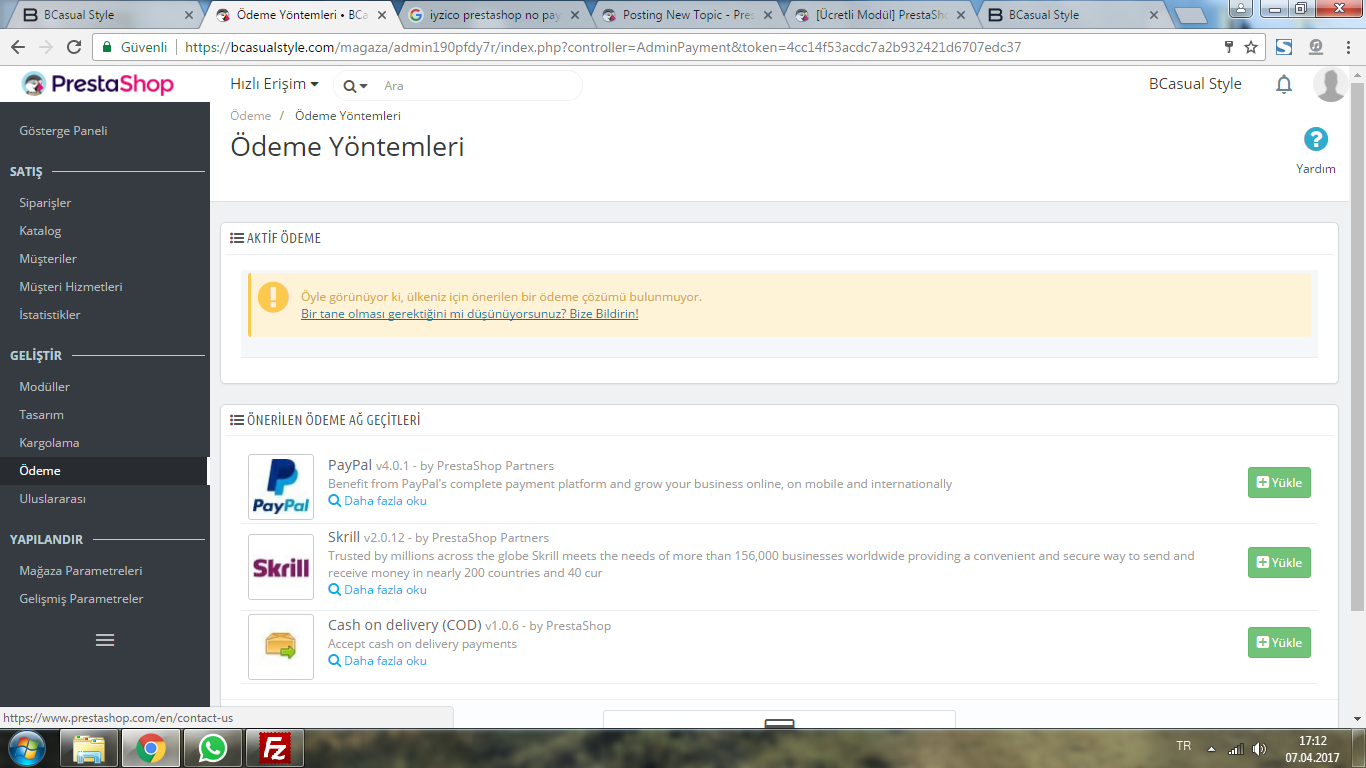Open the Windows Start button
Viewport: 1366px width, 768px height.
tap(26, 748)
